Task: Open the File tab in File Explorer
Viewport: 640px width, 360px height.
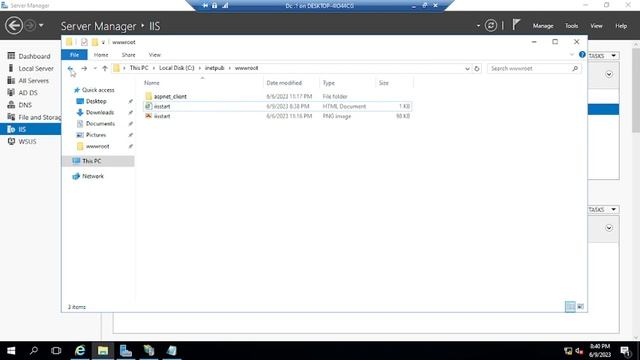Action: point(74,55)
